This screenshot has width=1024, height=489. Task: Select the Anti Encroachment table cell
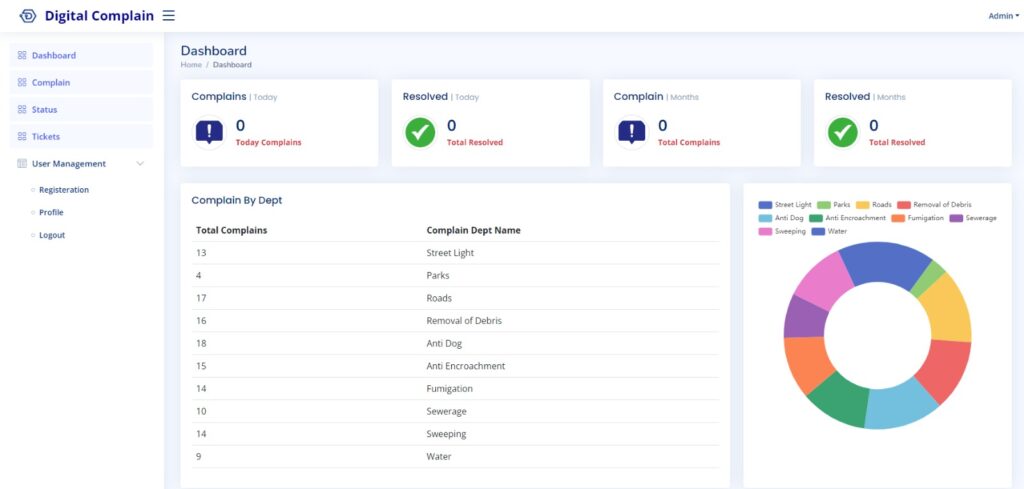pos(466,366)
